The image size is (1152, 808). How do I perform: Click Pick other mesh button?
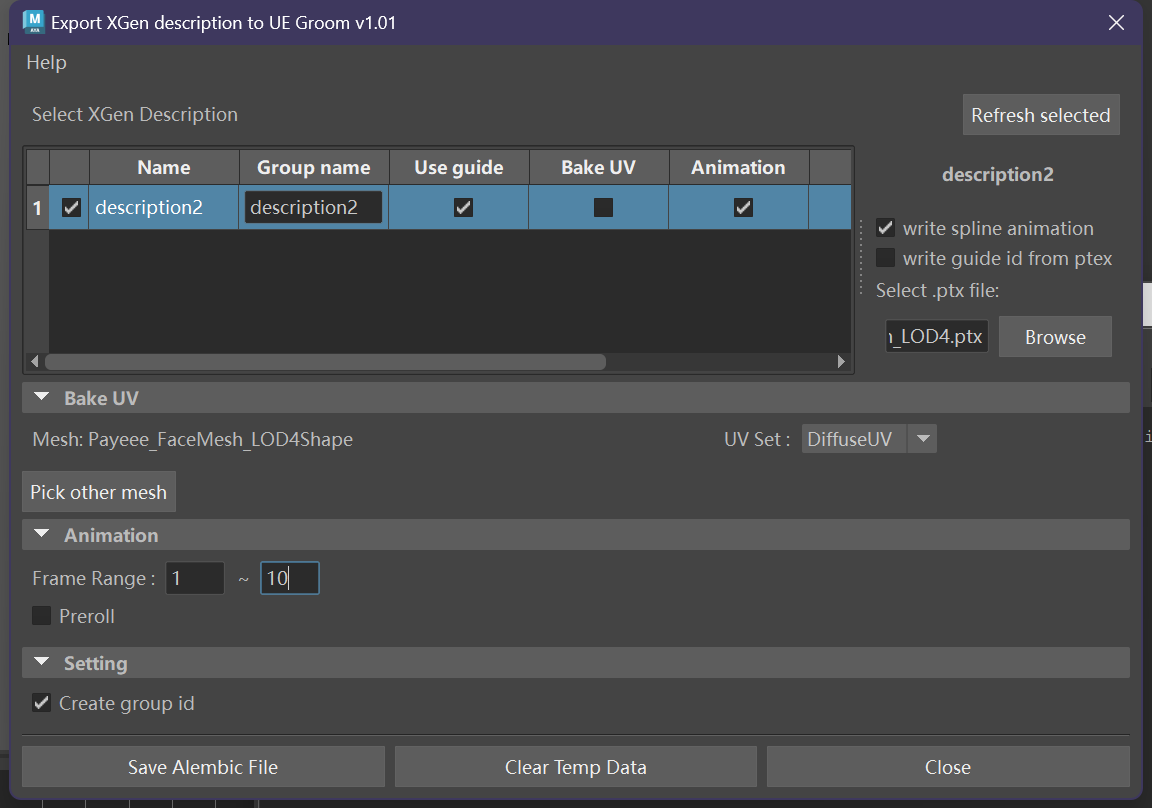coord(98,491)
